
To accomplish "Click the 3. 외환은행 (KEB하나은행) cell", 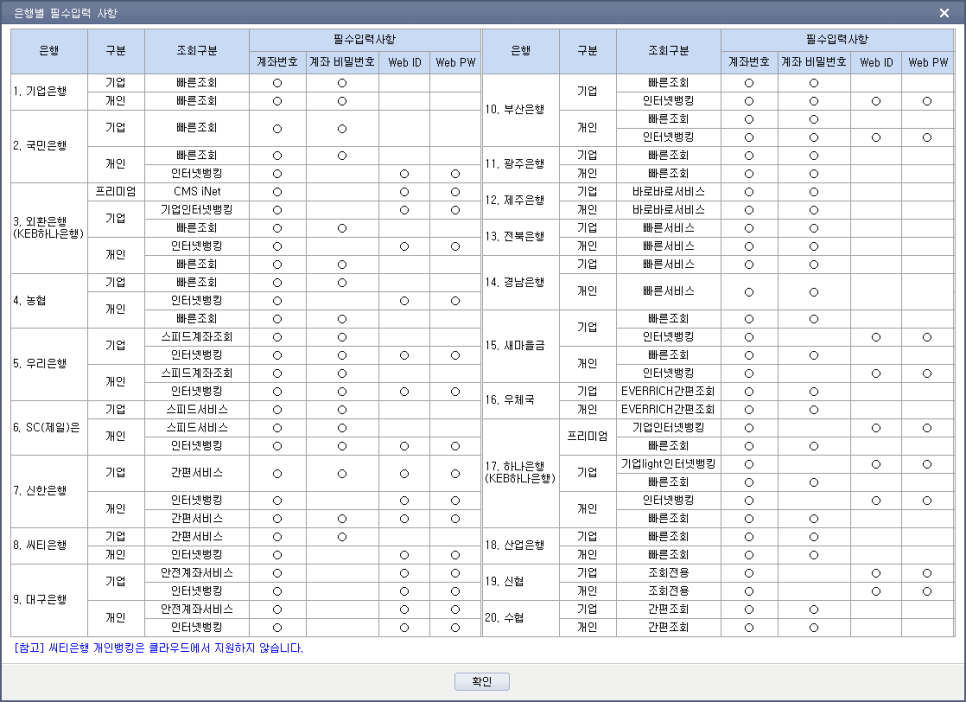I will [x=49, y=227].
